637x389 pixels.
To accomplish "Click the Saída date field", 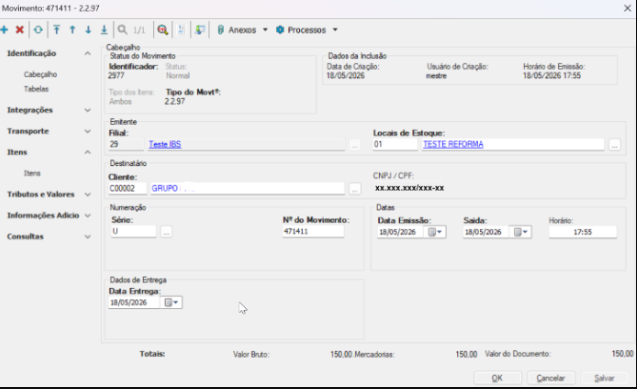I will (486, 232).
